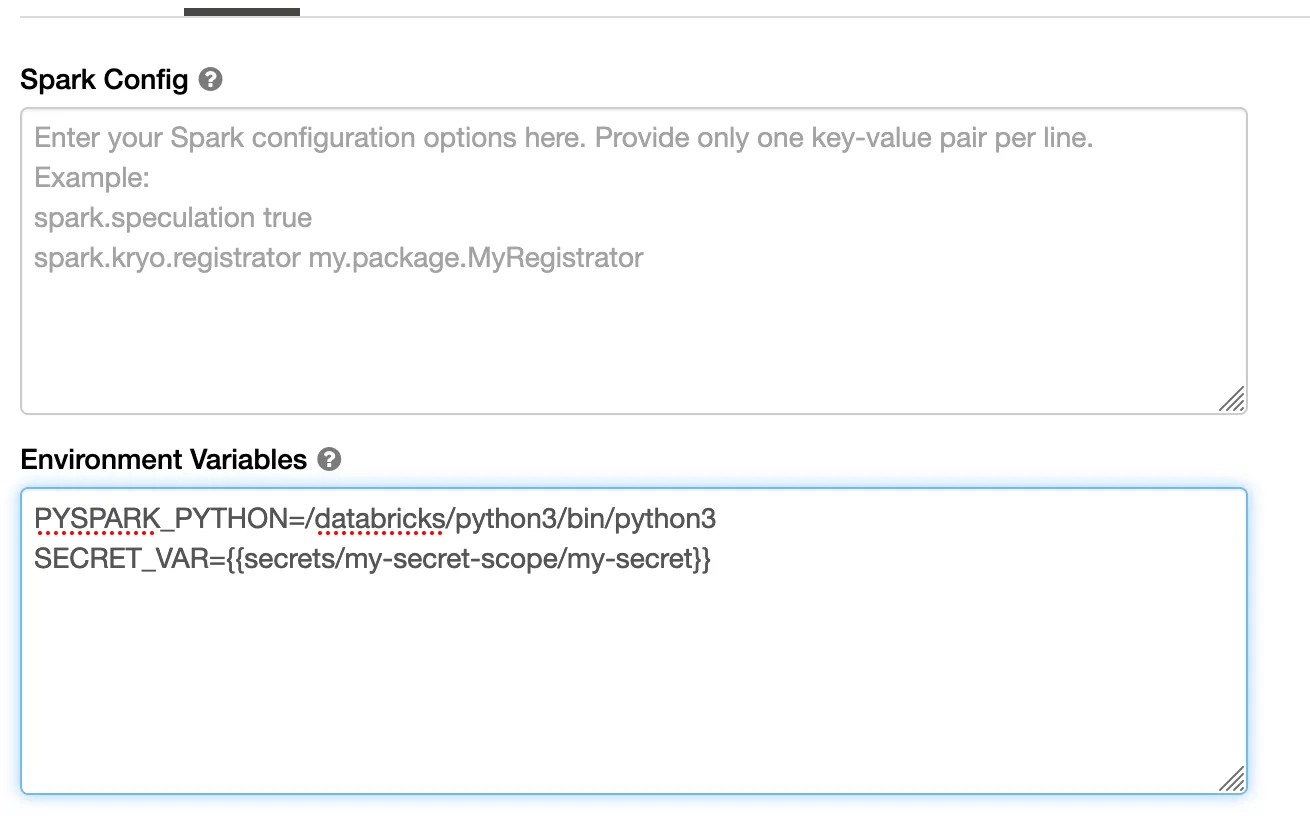Click the Environment Variables box resize handle
The image size is (1310, 830).
[1232, 779]
